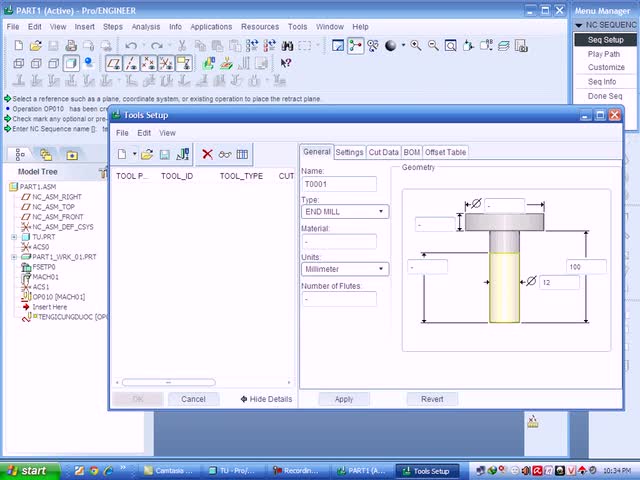640x480 pixels.
Task: Click the table columns setup icon
Action: tap(242, 154)
